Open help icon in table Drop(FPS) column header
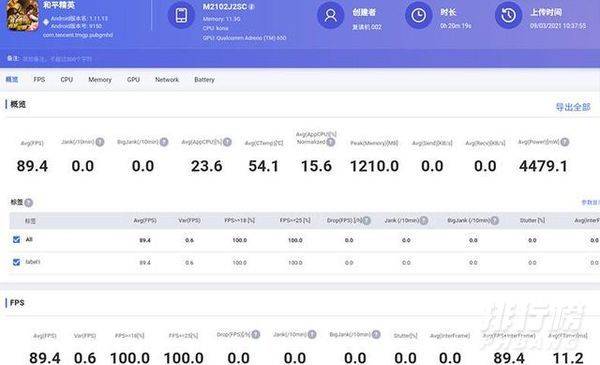 click(x=366, y=220)
